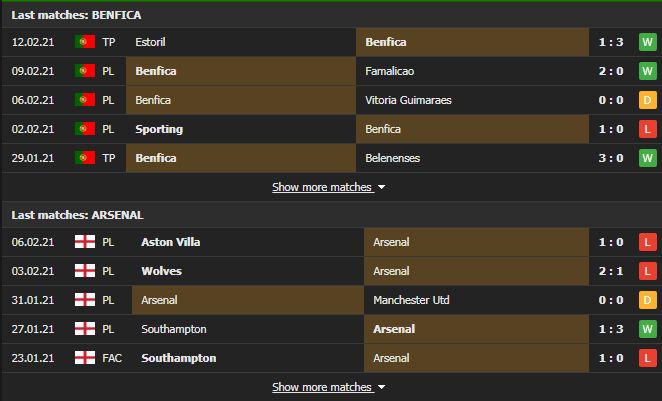Viewport: 662px width, 401px height.
Task: Click the Portugal flag on the 12.02.21 match
Action: [85, 42]
